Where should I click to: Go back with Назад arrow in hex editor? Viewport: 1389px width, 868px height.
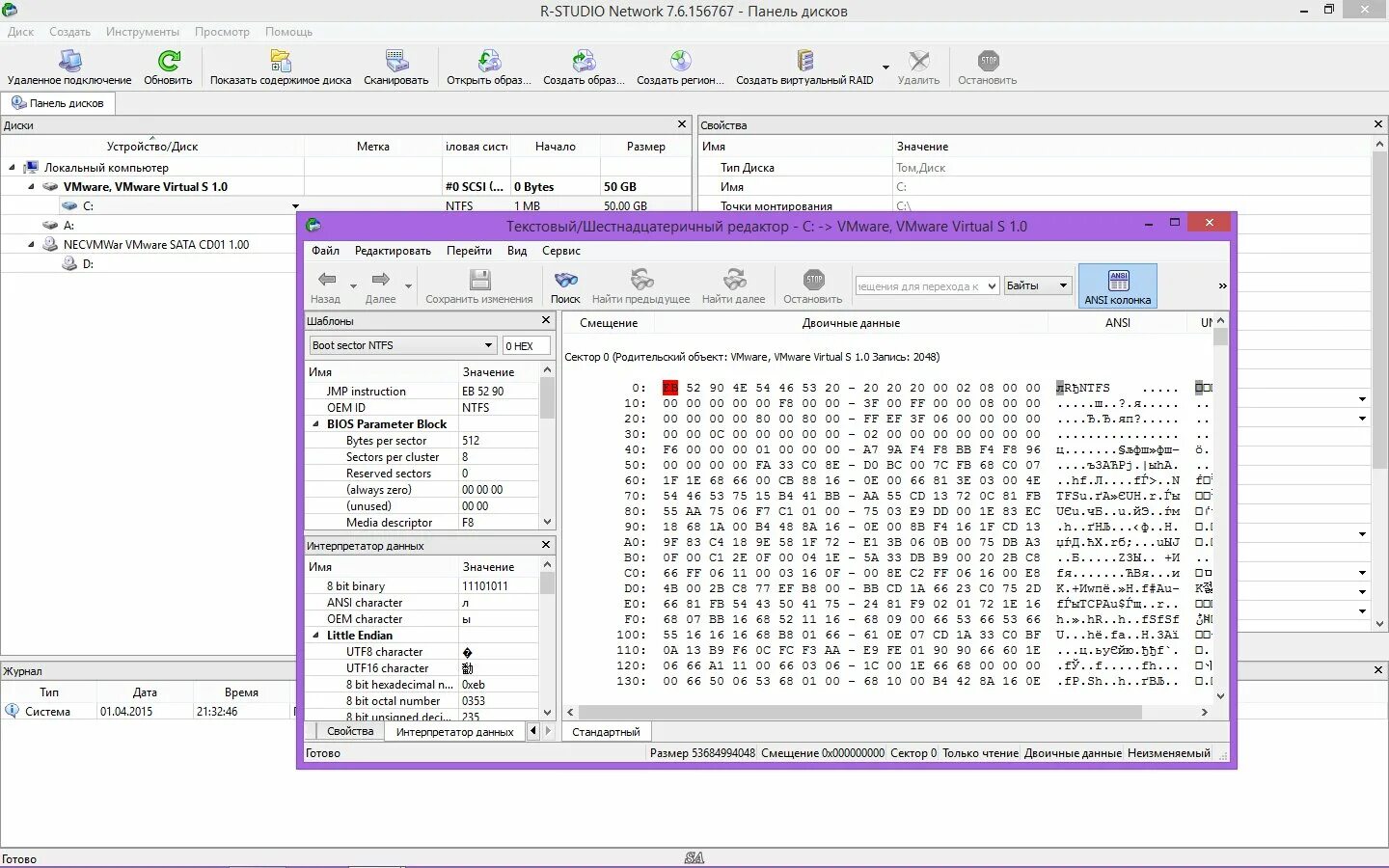[x=327, y=280]
